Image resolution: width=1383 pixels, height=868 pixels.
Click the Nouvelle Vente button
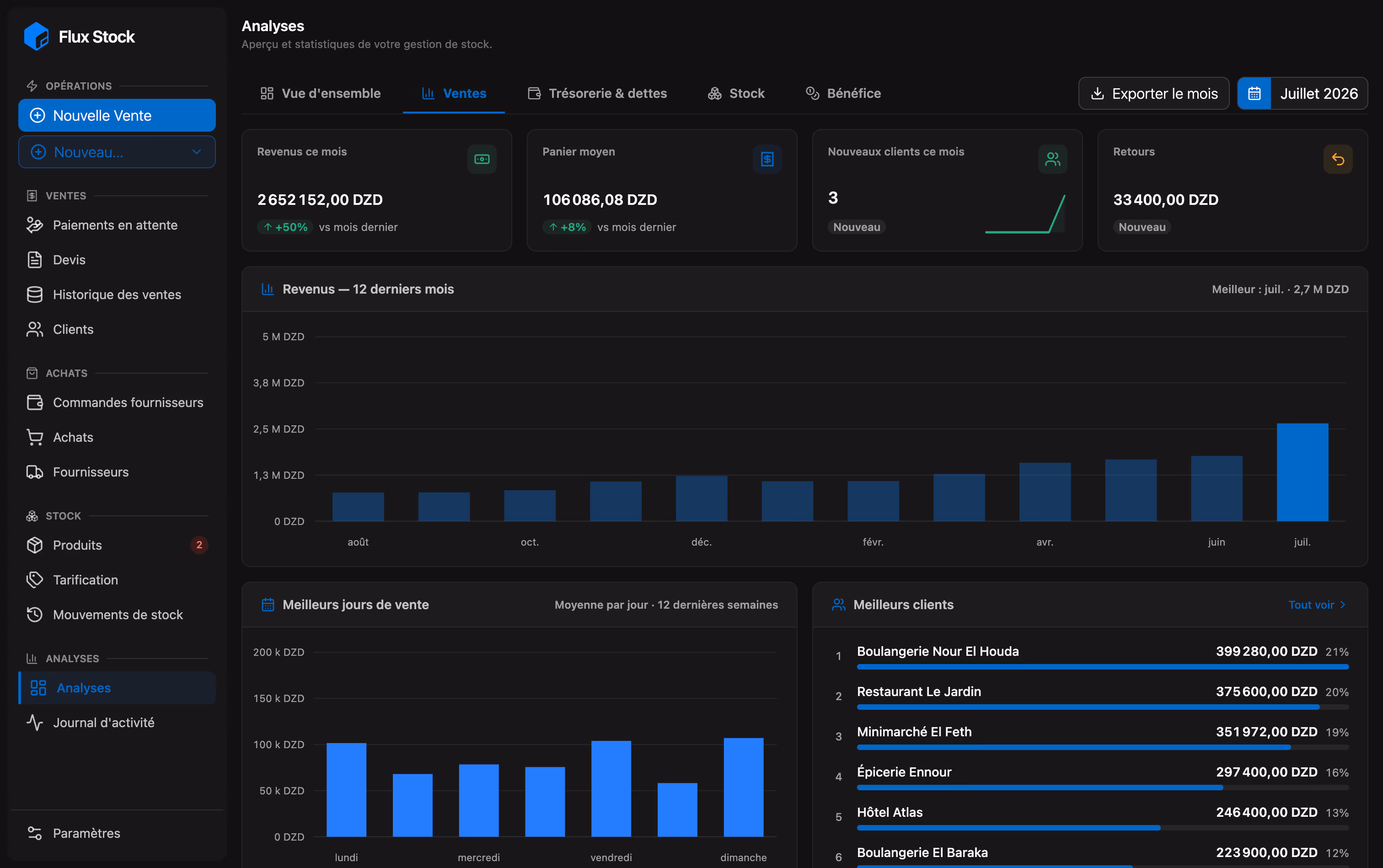(x=117, y=115)
